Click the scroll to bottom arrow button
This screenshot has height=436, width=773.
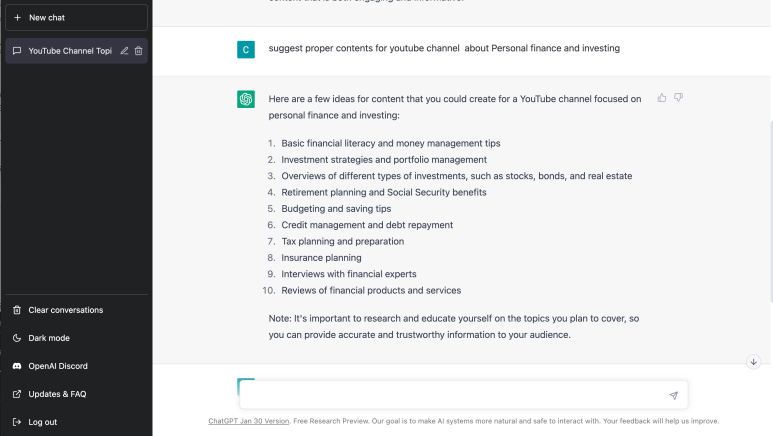[753, 361]
